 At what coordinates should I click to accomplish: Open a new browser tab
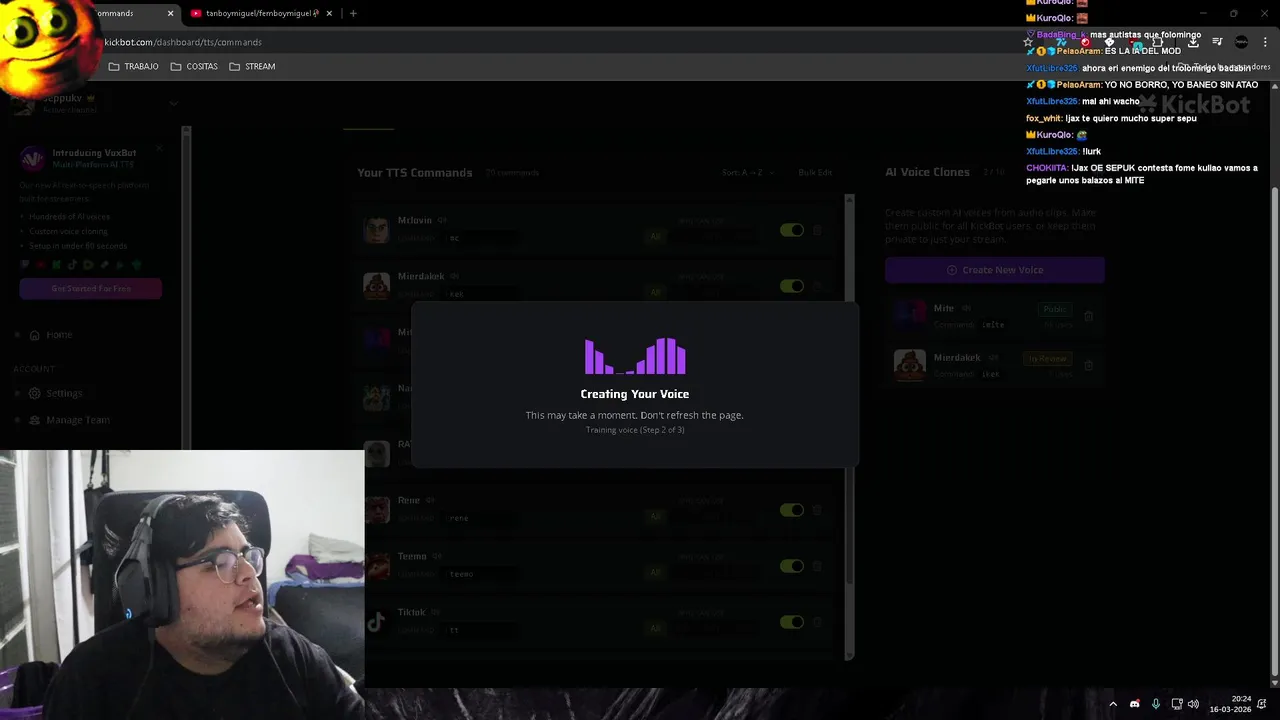point(353,13)
